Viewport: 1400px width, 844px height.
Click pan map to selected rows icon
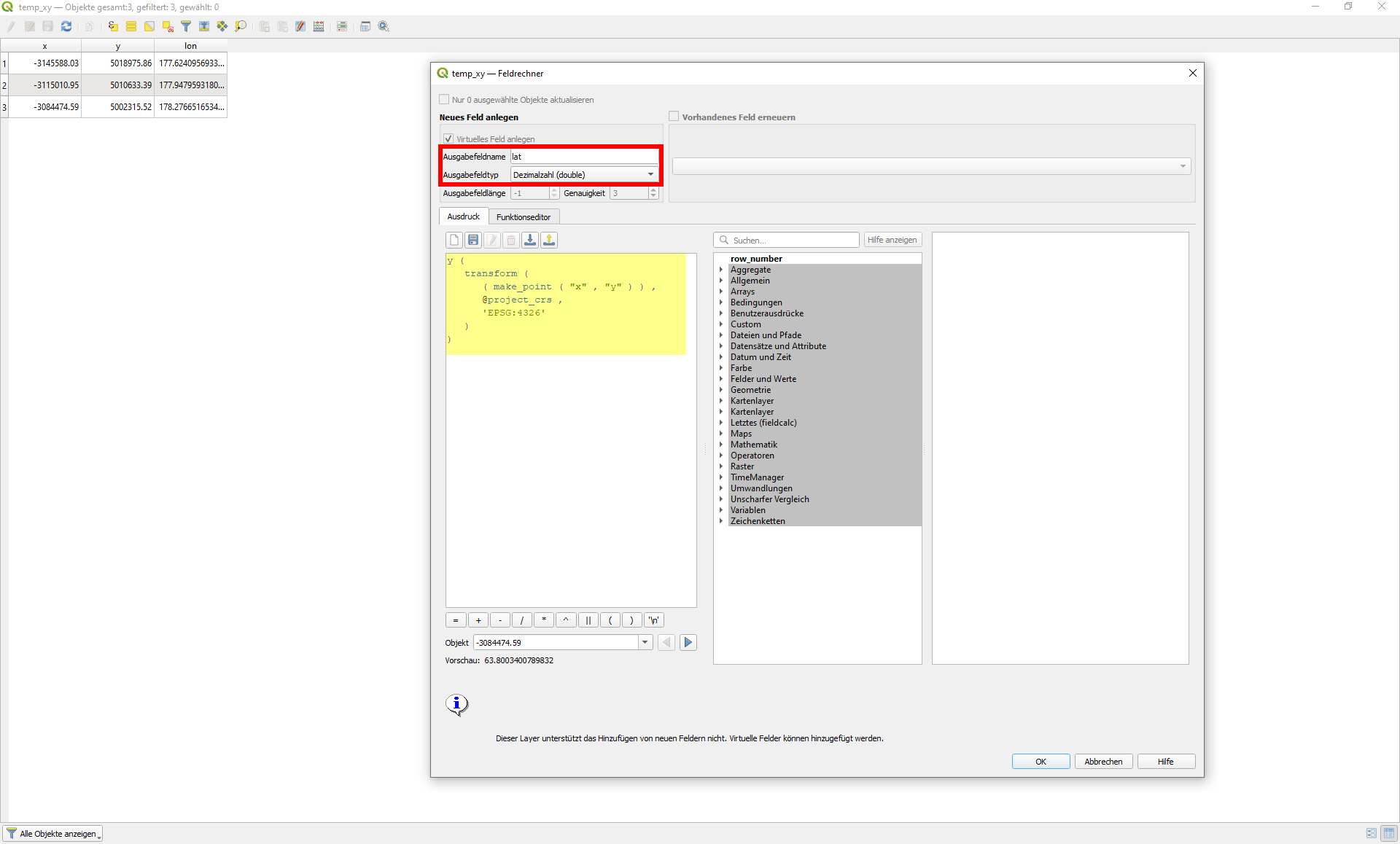222,26
